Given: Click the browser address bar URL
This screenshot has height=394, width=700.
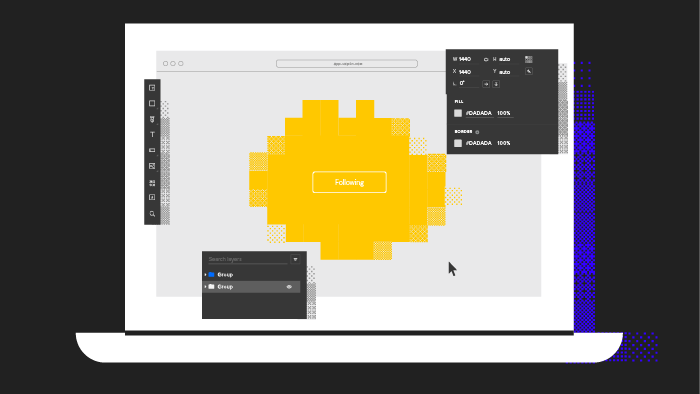Looking at the screenshot, I should pyautogui.click(x=347, y=64).
